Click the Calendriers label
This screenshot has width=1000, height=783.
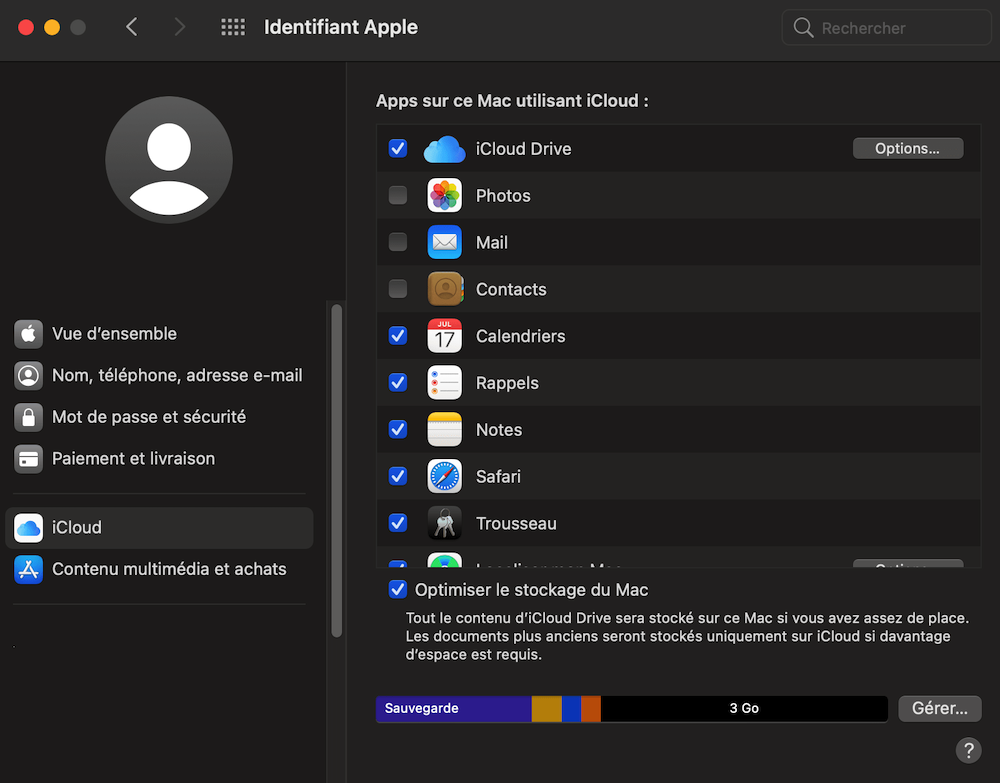click(x=520, y=336)
